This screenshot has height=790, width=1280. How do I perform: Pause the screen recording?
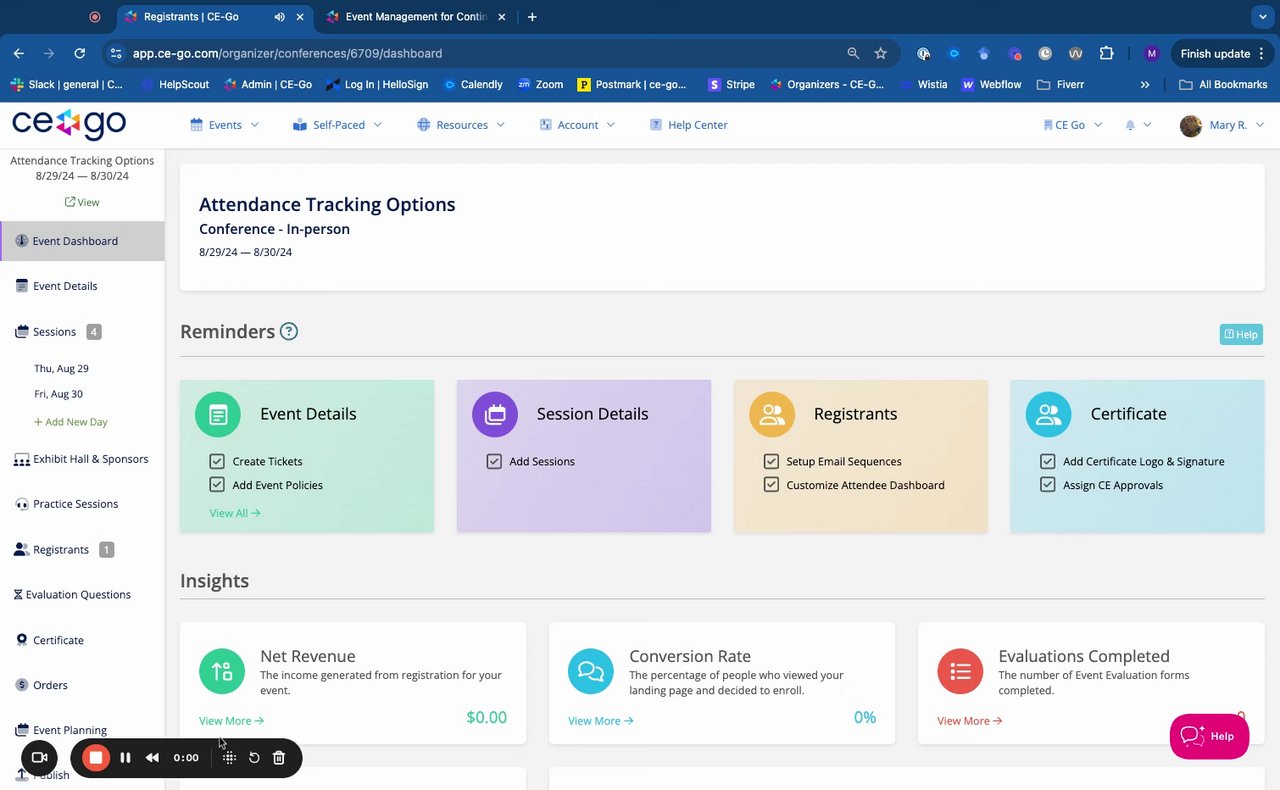tap(125, 758)
